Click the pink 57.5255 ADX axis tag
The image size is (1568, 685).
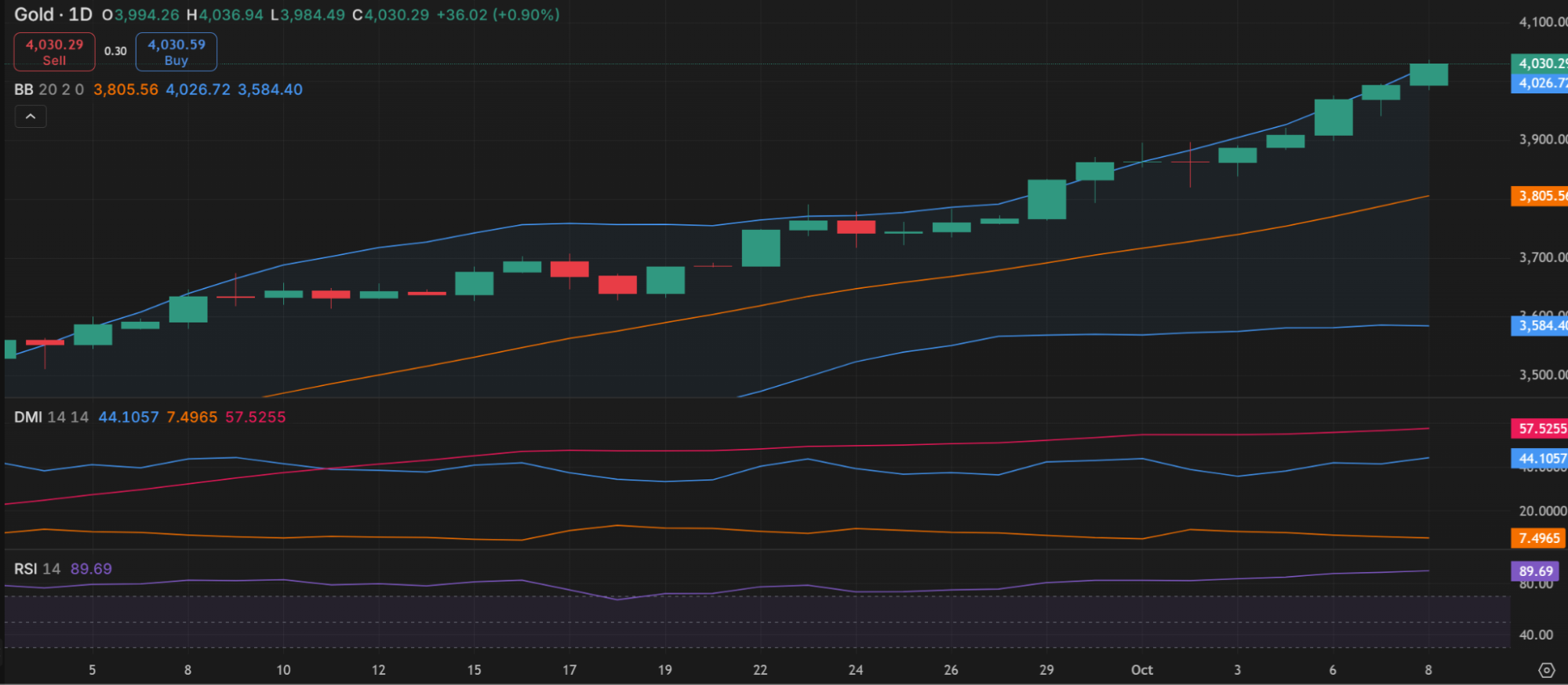click(x=1539, y=428)
